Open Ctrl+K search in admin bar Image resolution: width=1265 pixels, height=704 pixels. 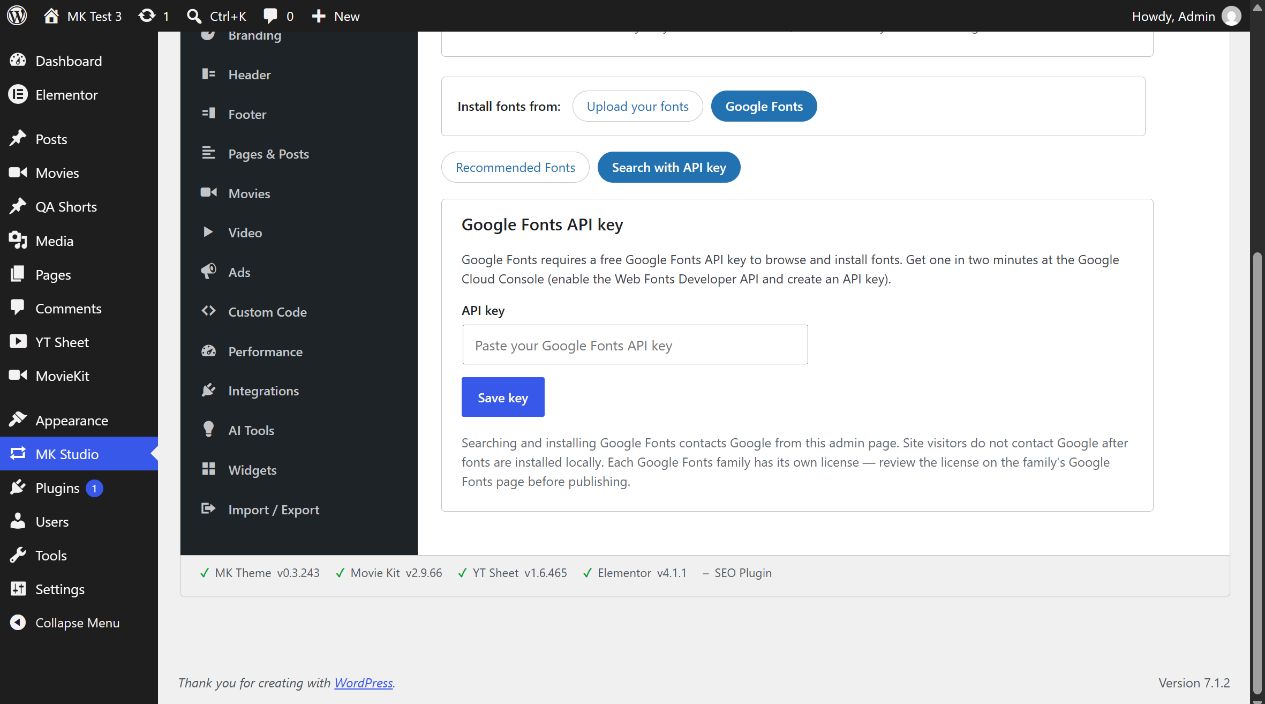point(216,16)
